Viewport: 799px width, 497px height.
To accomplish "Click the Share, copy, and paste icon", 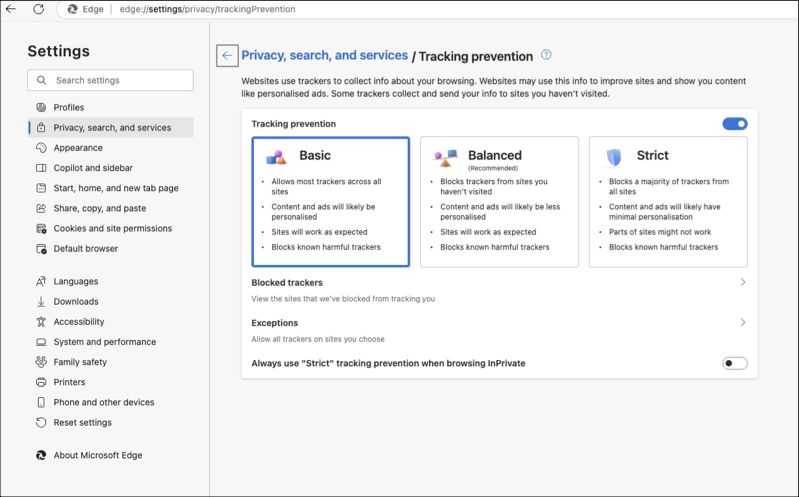I will coord(41,208).
